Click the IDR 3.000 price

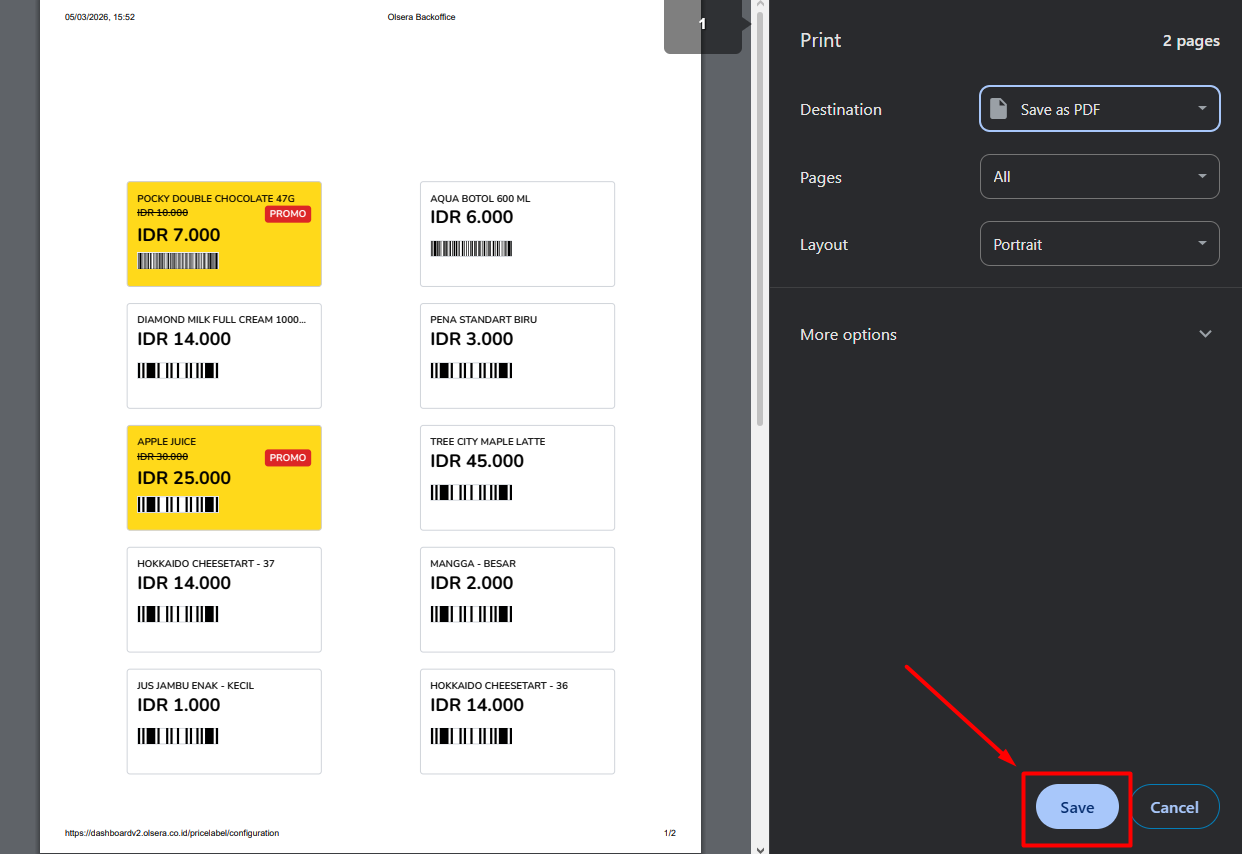point(472,339)
